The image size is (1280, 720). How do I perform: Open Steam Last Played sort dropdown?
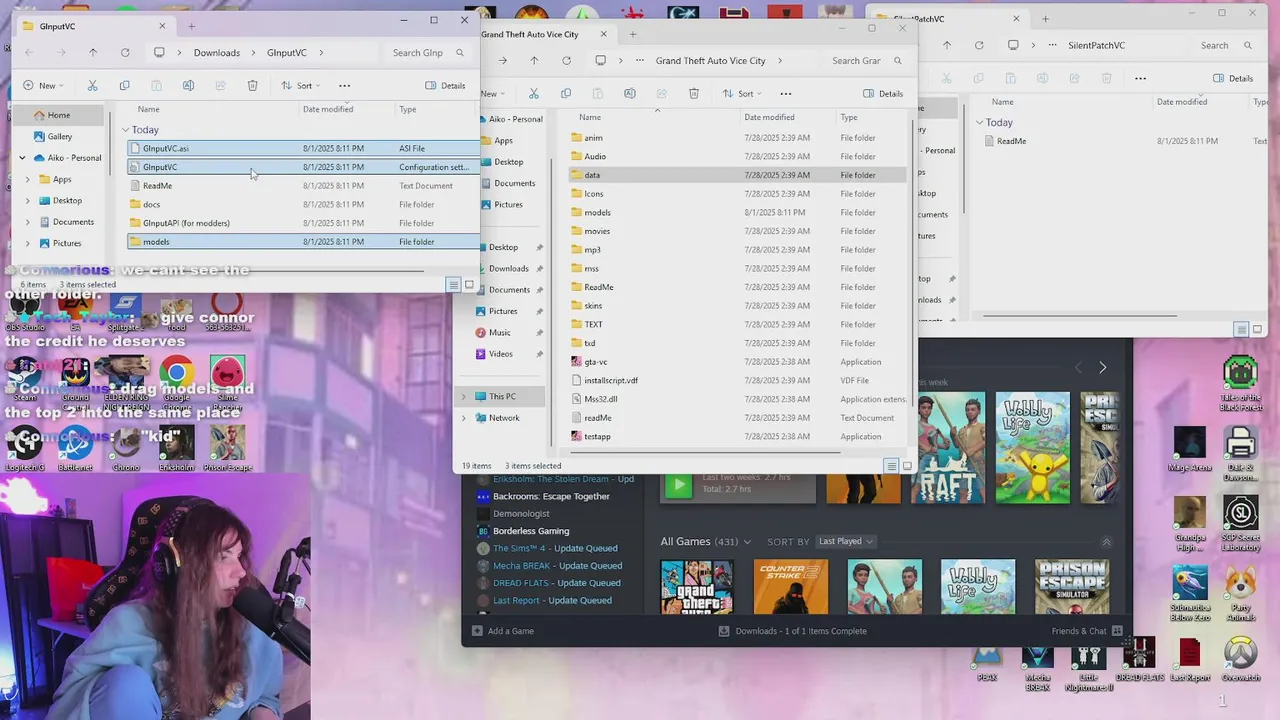[x=845, y=542]
